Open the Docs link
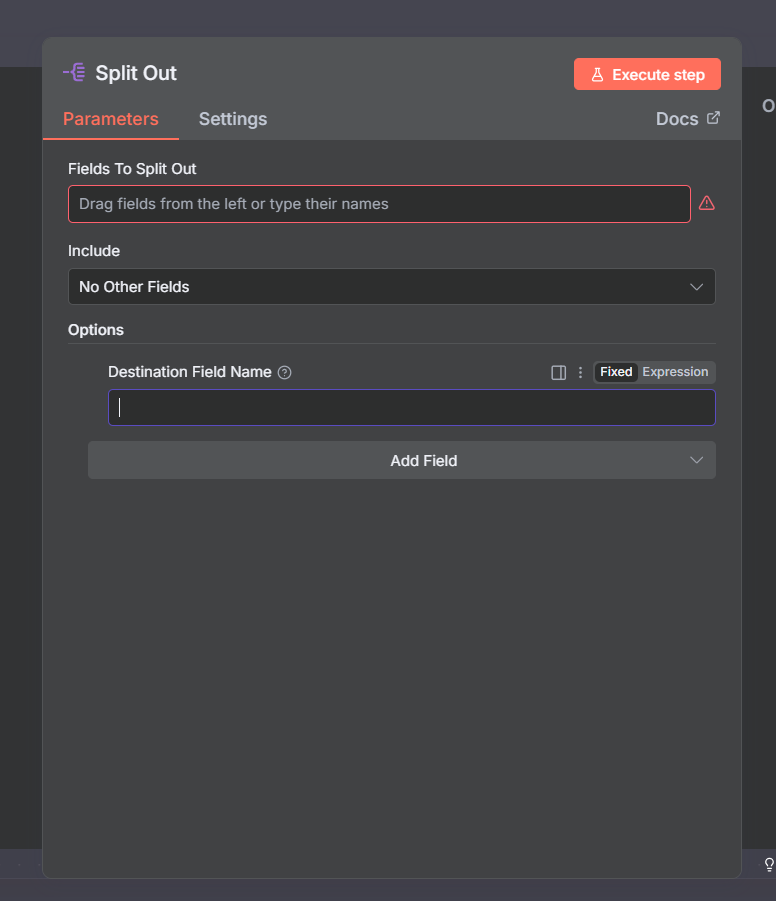 (x=677, y=119)
